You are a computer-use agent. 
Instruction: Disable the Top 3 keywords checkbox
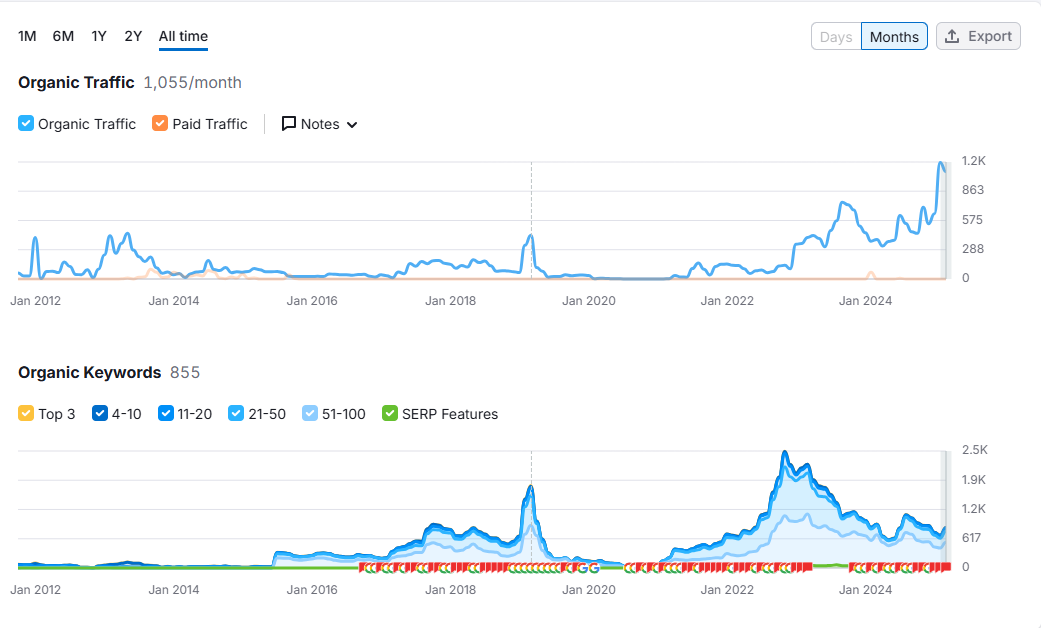coord(26,414)
